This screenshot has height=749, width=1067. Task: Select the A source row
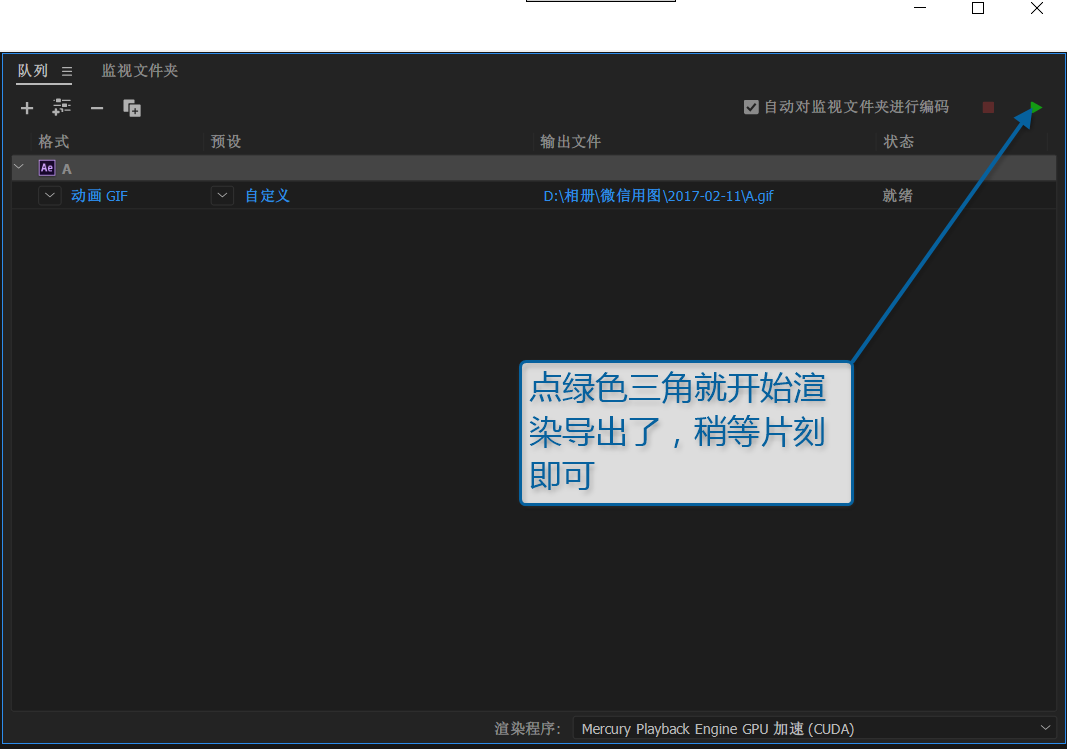click(x=534, y=168)
